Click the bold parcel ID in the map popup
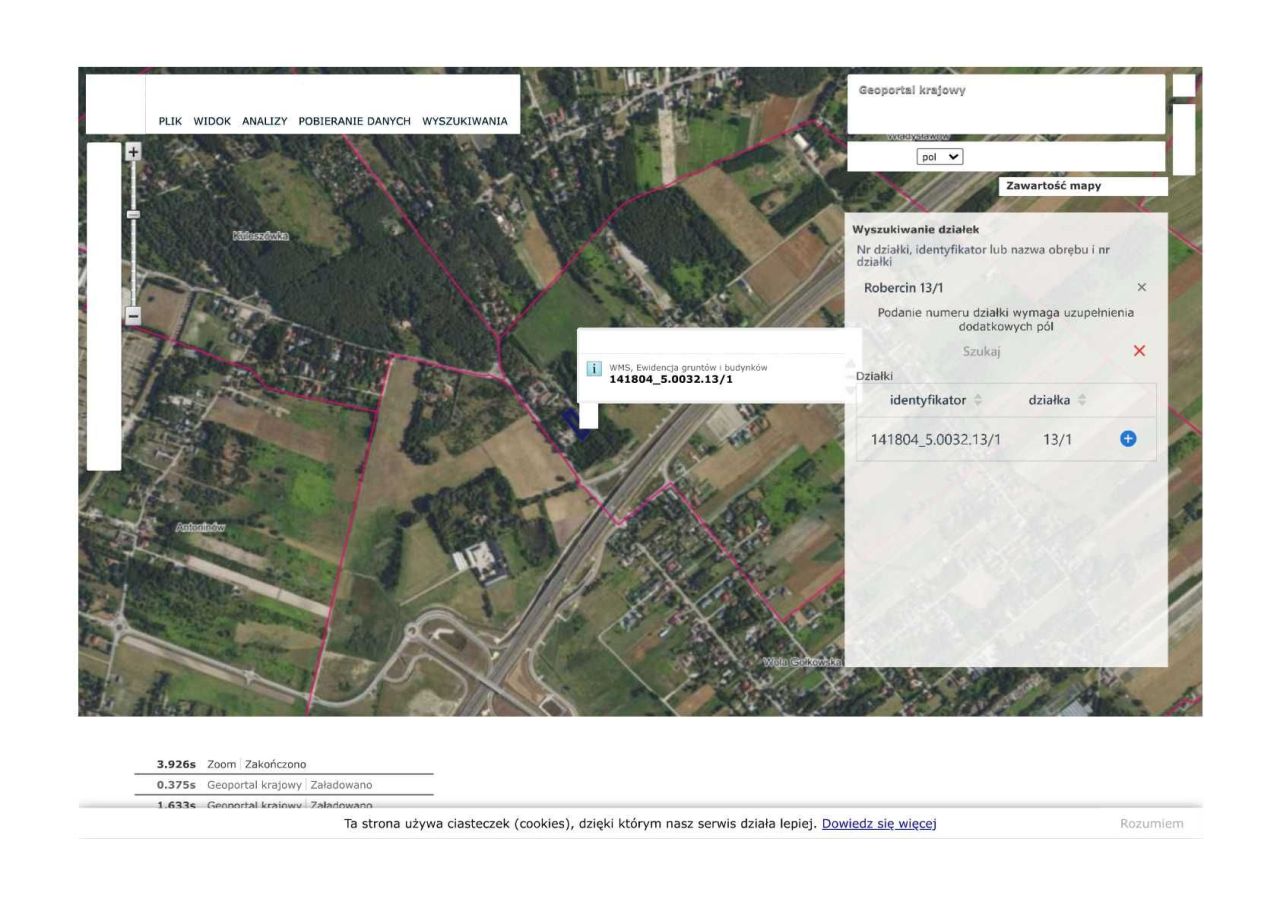This screenshot has height=905, width=1280. [671, 379]
